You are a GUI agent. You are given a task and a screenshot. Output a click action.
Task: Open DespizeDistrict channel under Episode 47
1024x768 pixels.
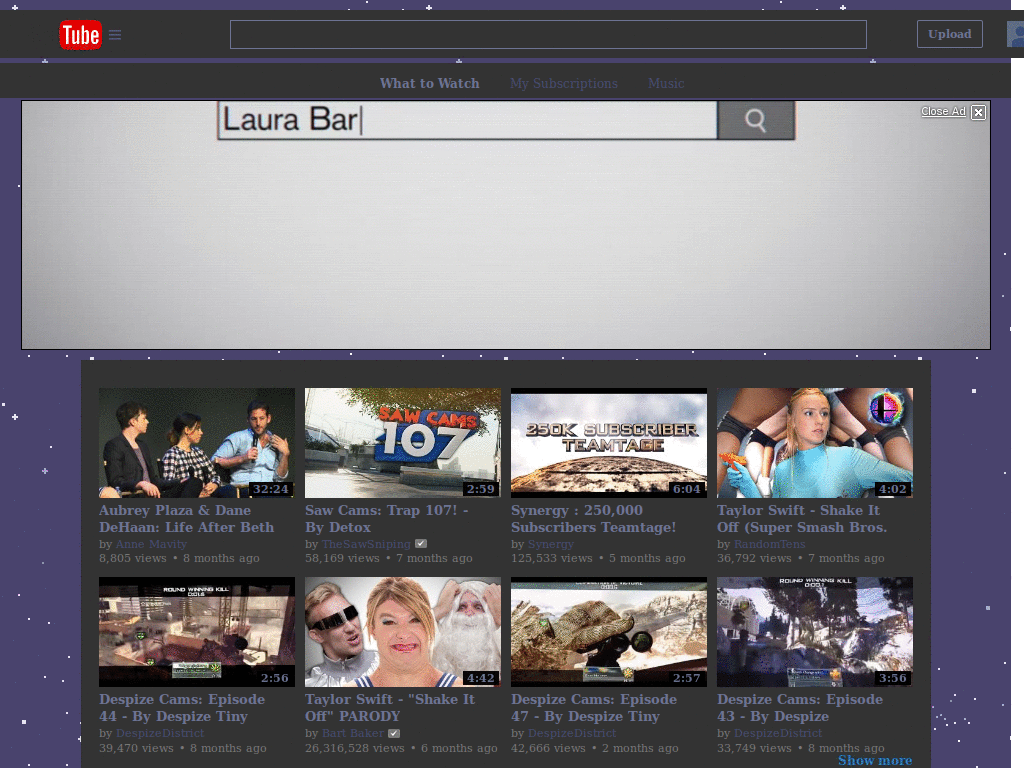point(572,733)
